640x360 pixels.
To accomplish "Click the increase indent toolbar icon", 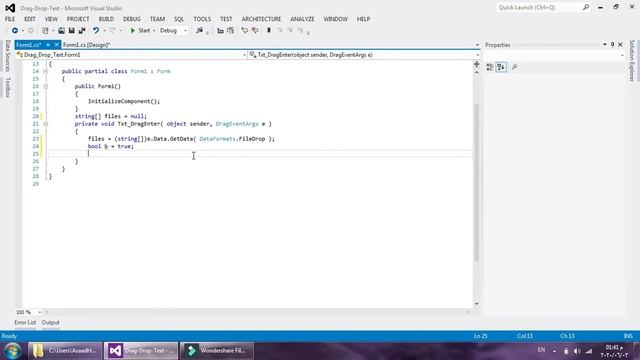I will click(x=231, y=31).
